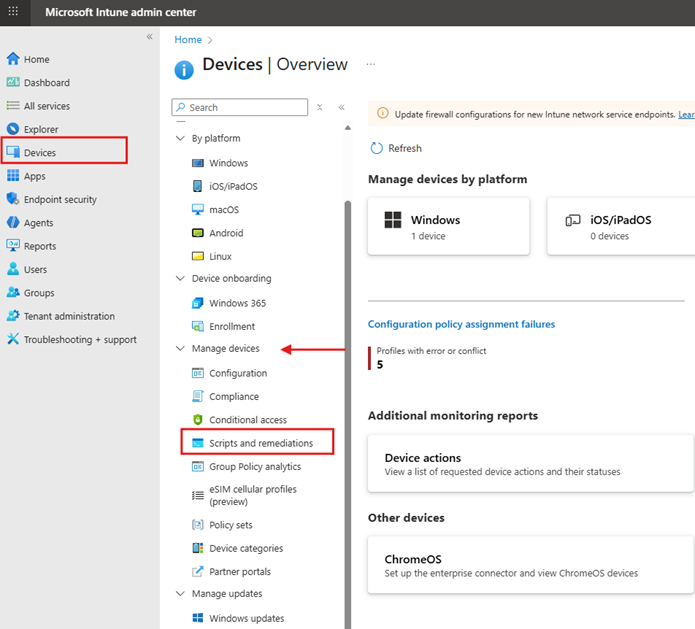Click the Reports icon in sidebar
This screenshot has width=695, height=629.
point(13,245)
